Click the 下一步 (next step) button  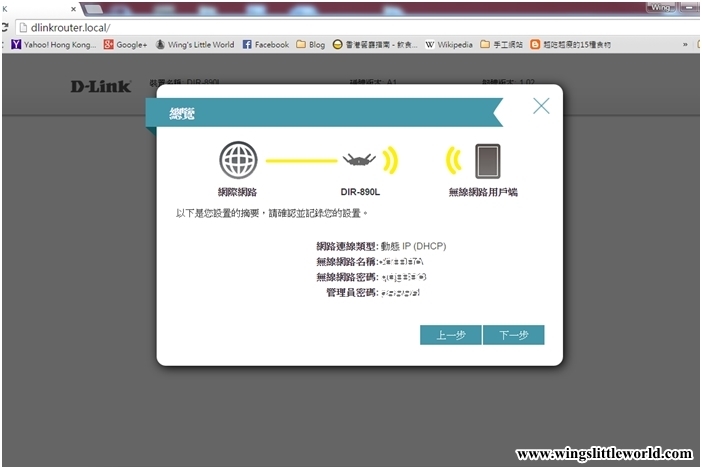click(x=513, y=335)
